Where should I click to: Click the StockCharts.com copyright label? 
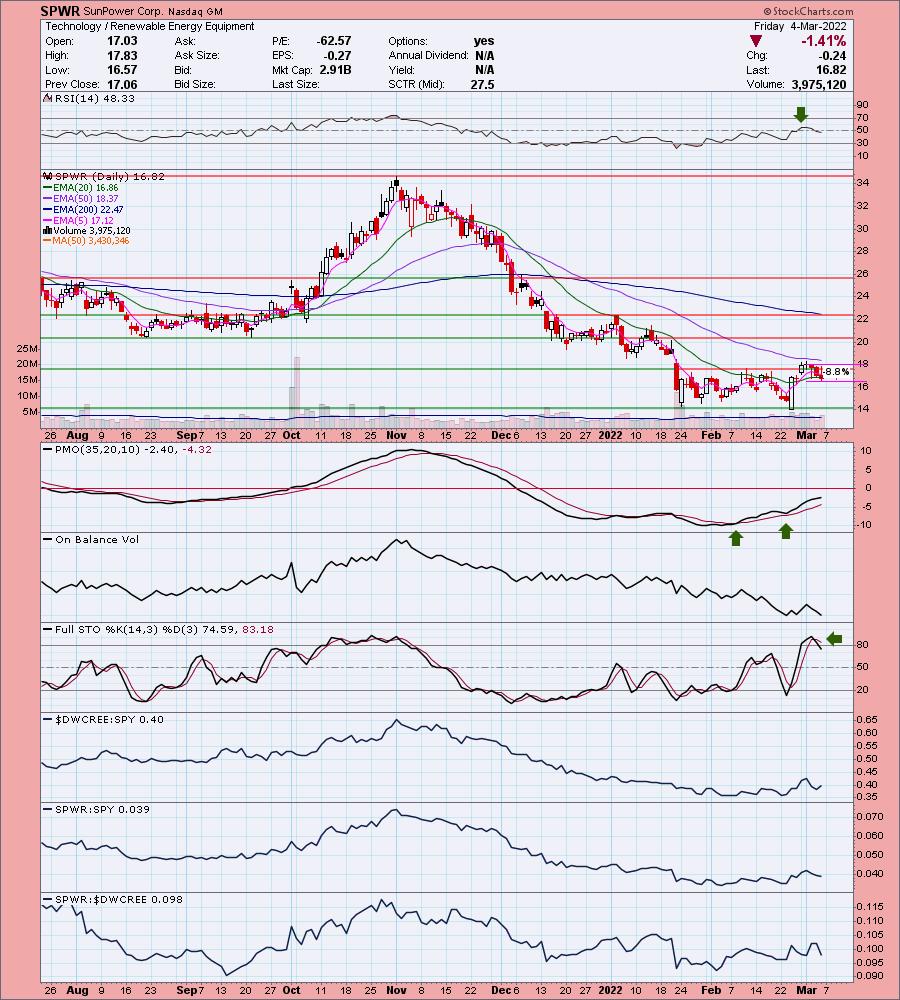pos(808,11)
